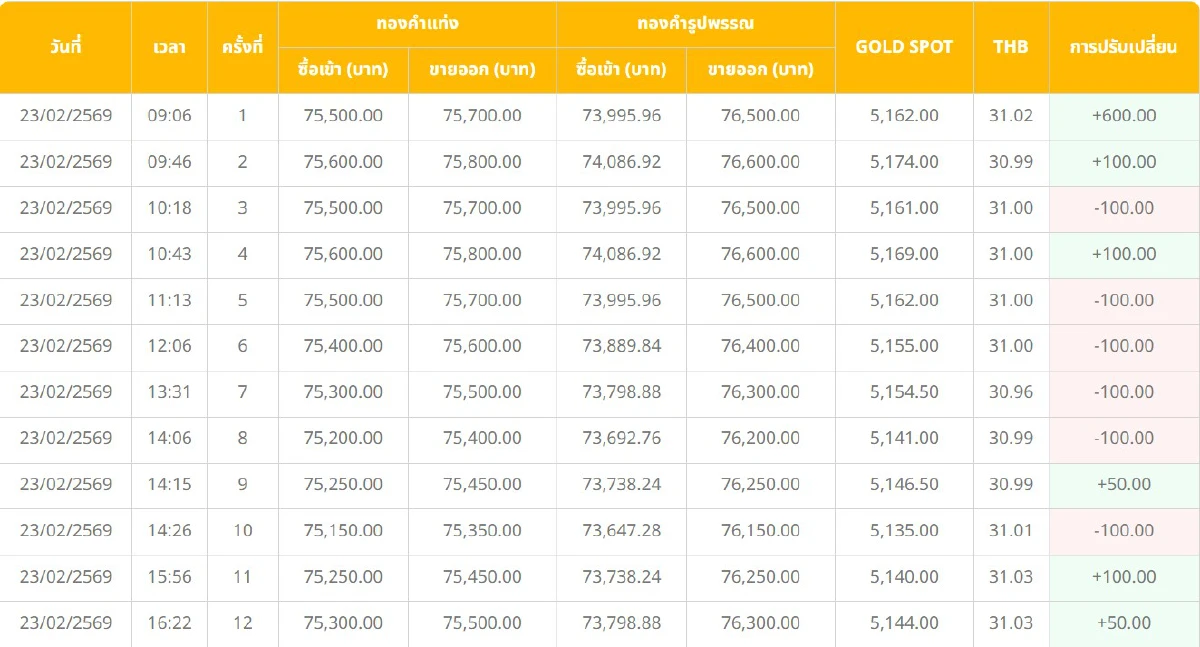Click the 14:15 time cell
This screenshot has height=647, width=1200.
pyautogui.click(x=169, y=484)
